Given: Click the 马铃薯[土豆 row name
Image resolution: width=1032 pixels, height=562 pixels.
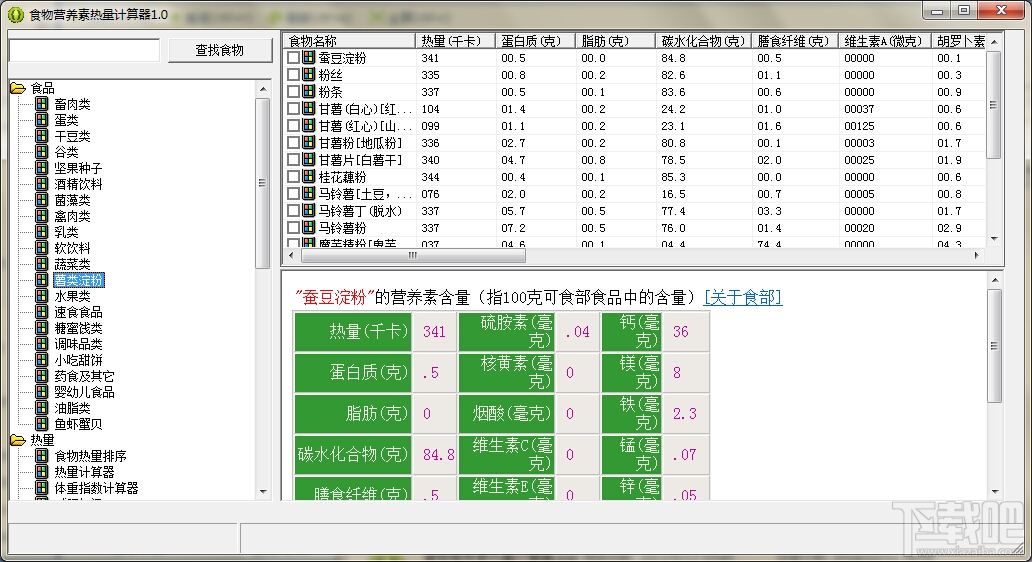Looking at the screenshot, I should [365, 194].
